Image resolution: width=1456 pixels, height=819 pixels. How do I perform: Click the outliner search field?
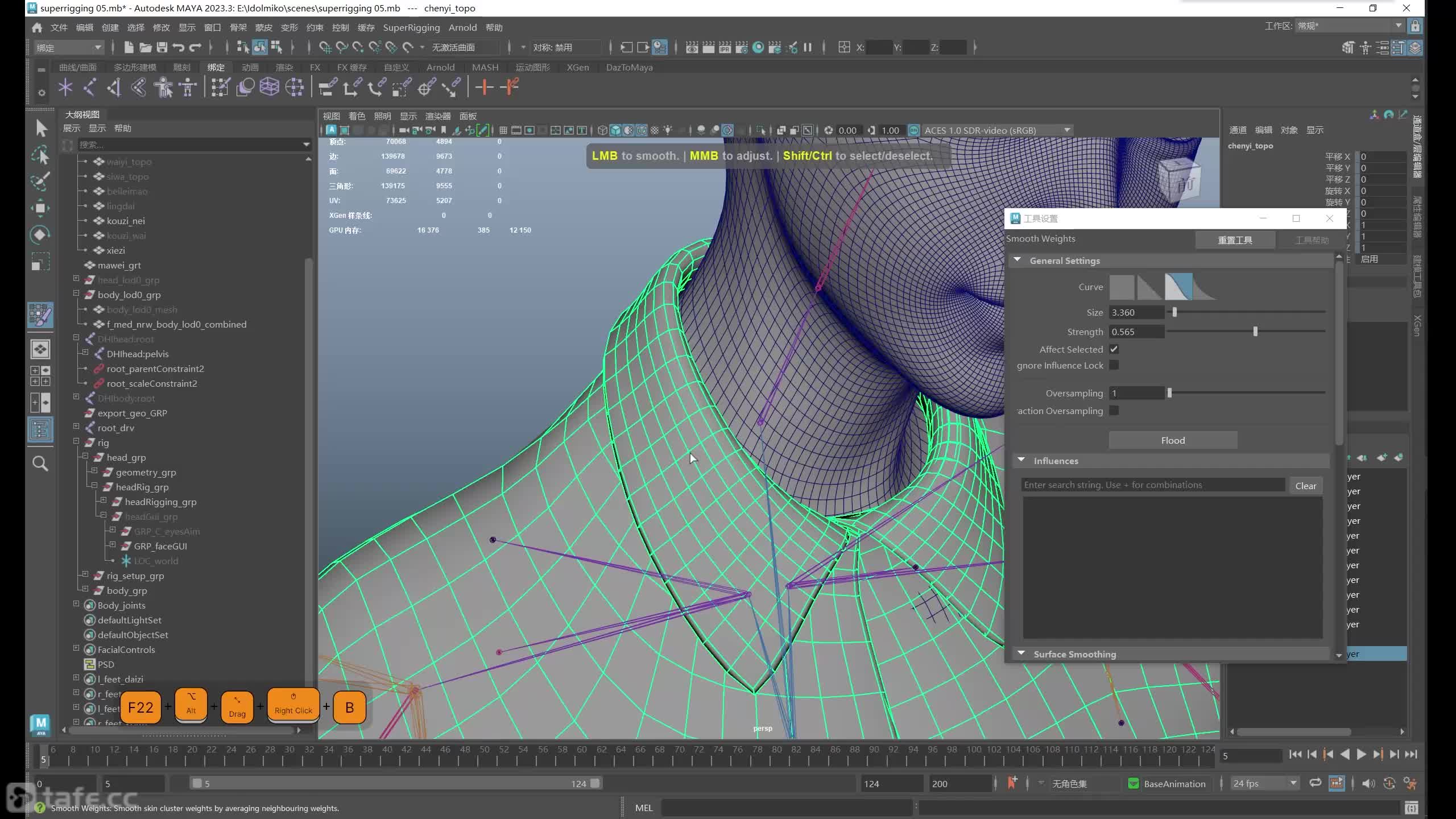click(191, 144)
